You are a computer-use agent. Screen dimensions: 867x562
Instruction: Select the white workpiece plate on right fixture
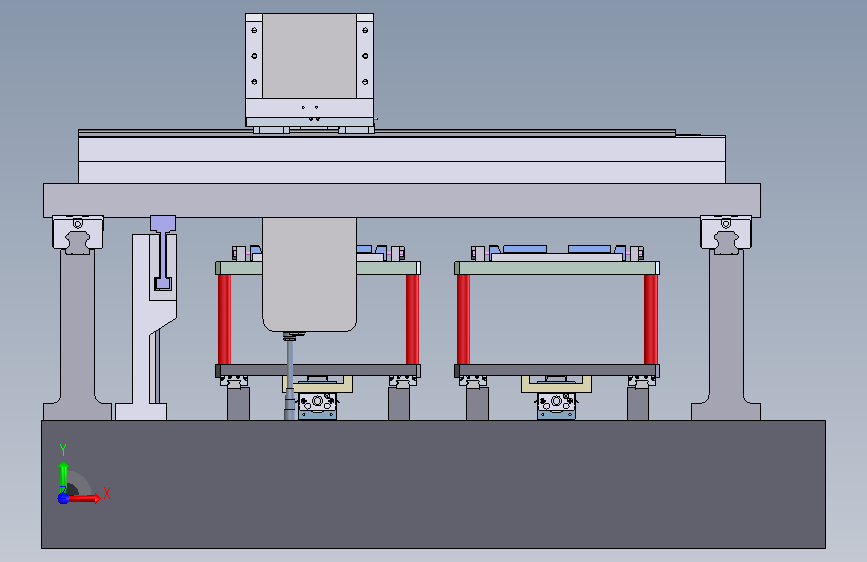tap(557, 257)
